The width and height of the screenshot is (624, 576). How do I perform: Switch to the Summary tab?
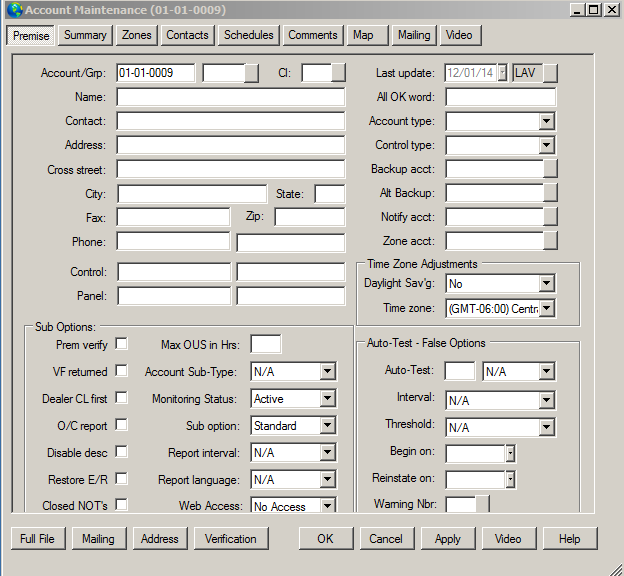[x=85, y=35]
